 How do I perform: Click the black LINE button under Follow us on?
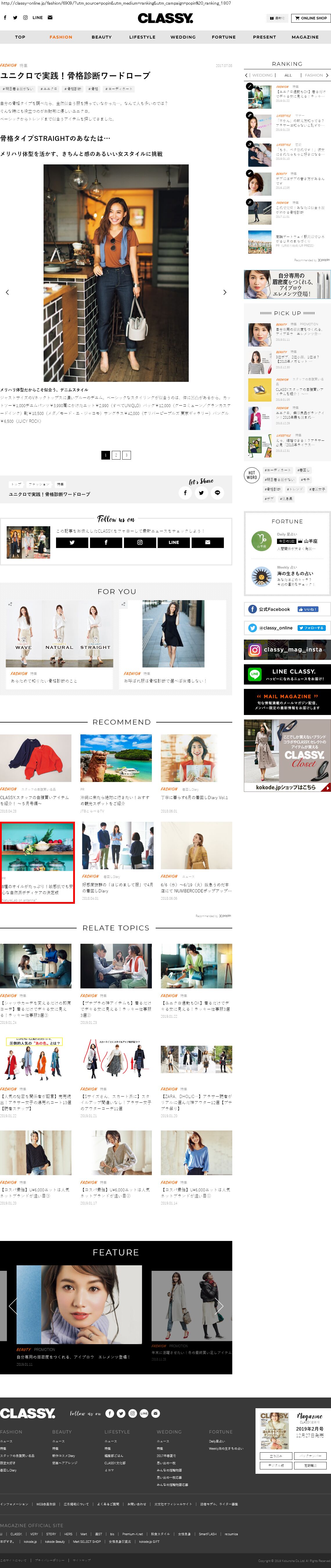pos(174,542)
